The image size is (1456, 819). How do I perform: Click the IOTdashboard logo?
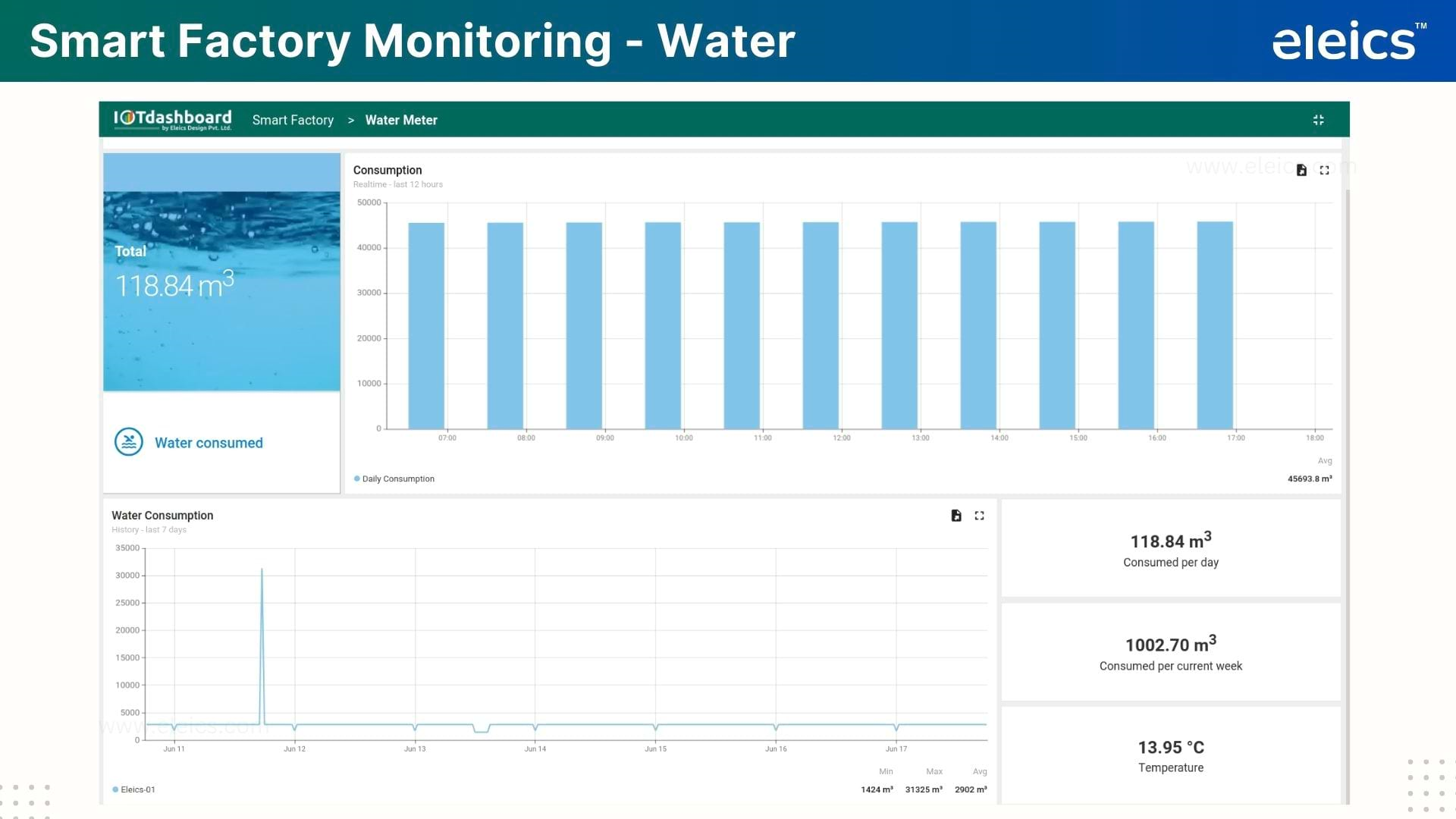(172, 120)
